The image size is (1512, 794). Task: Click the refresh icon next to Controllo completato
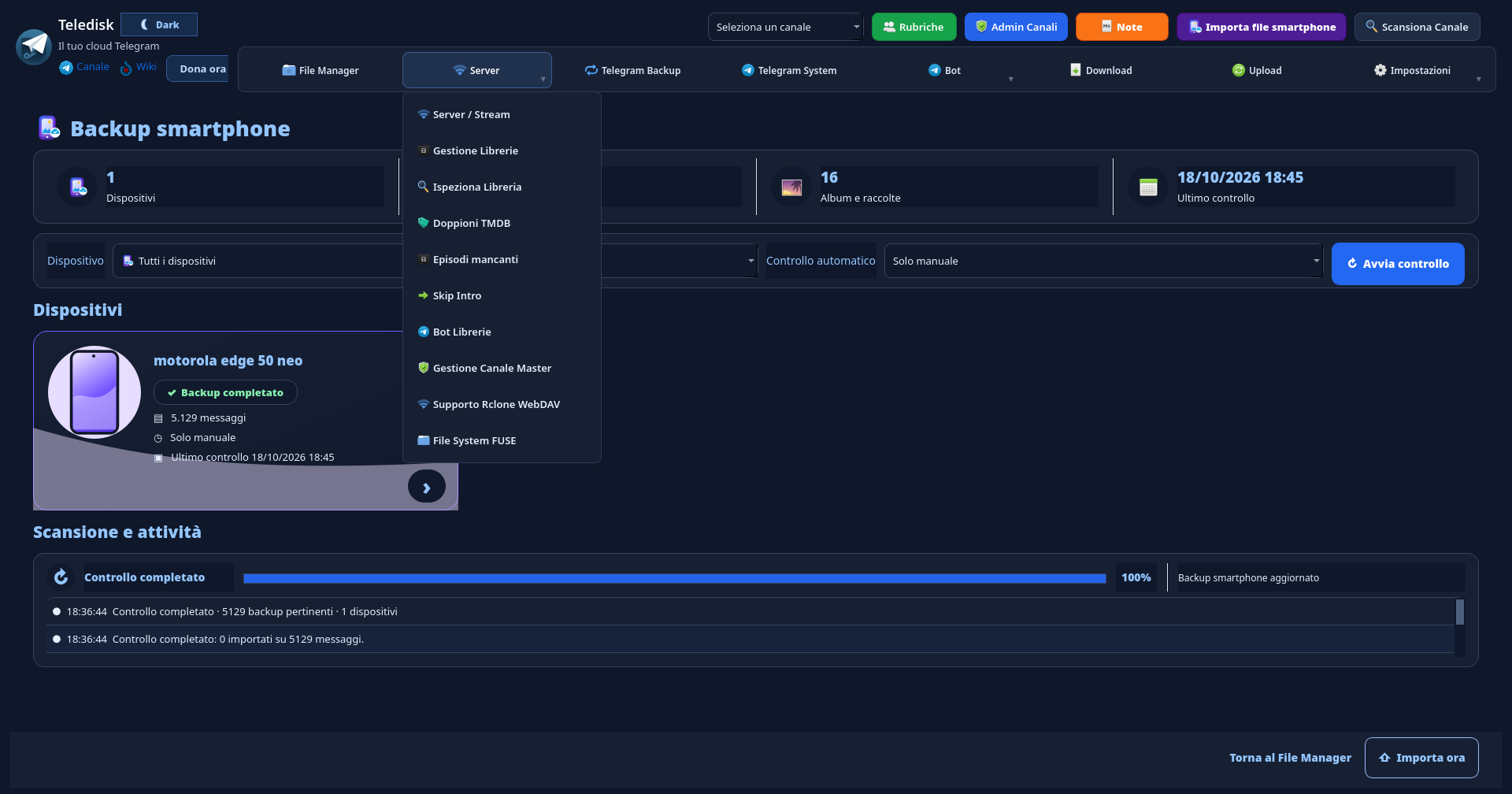click(x=61, y=577)
